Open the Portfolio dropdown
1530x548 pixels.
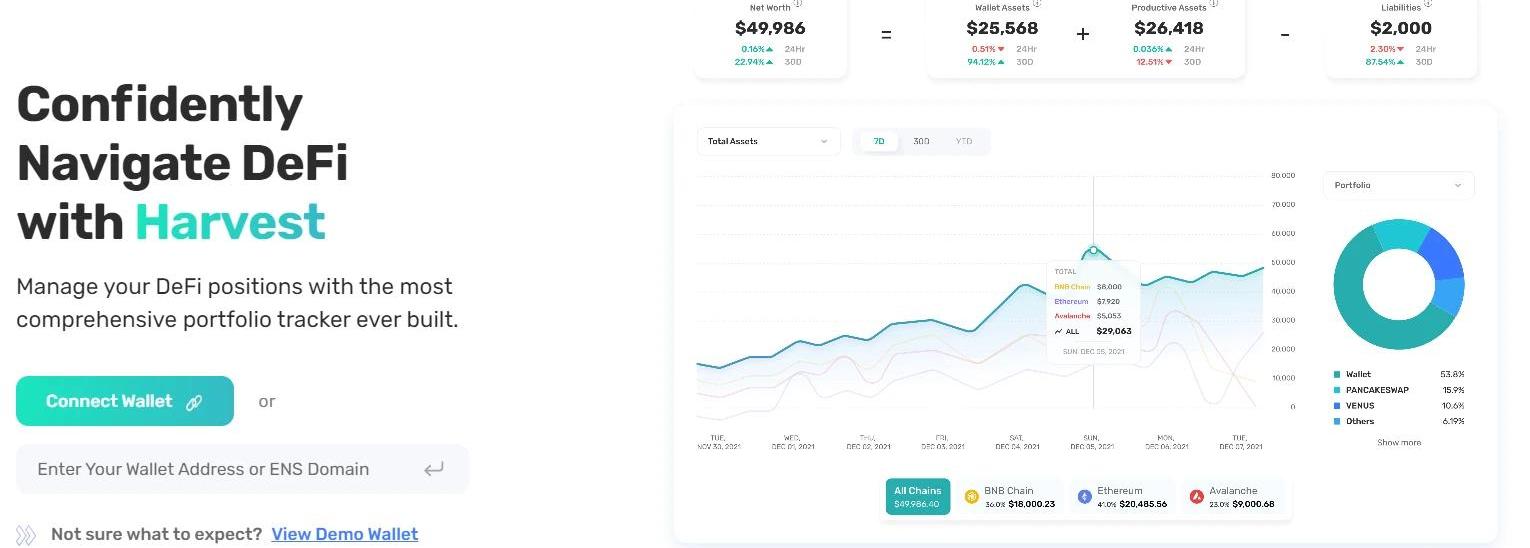pyautogui.click(x=1398, y=186)
